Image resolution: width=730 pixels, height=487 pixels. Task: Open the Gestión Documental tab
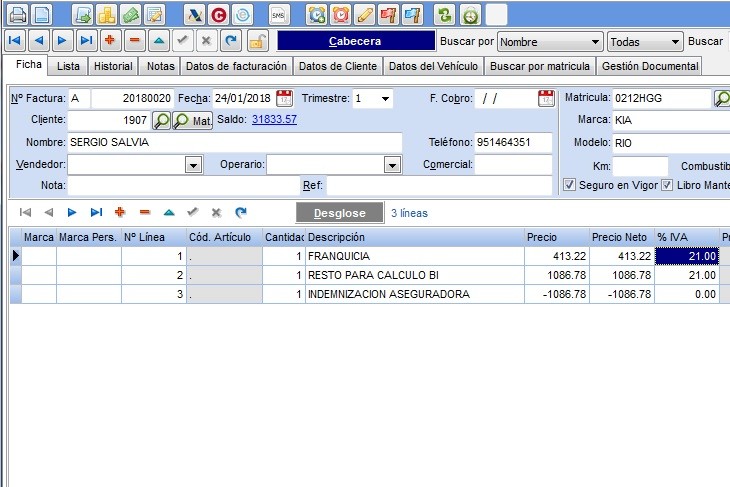(x=650, y=66)
